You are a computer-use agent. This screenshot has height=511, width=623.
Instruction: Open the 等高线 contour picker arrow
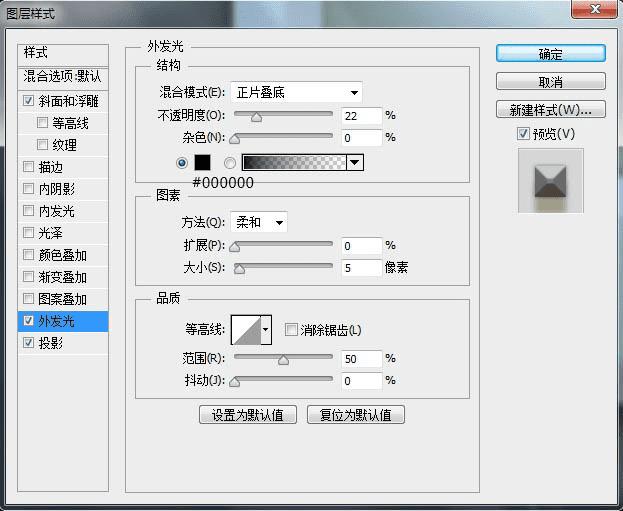(266, 329)
